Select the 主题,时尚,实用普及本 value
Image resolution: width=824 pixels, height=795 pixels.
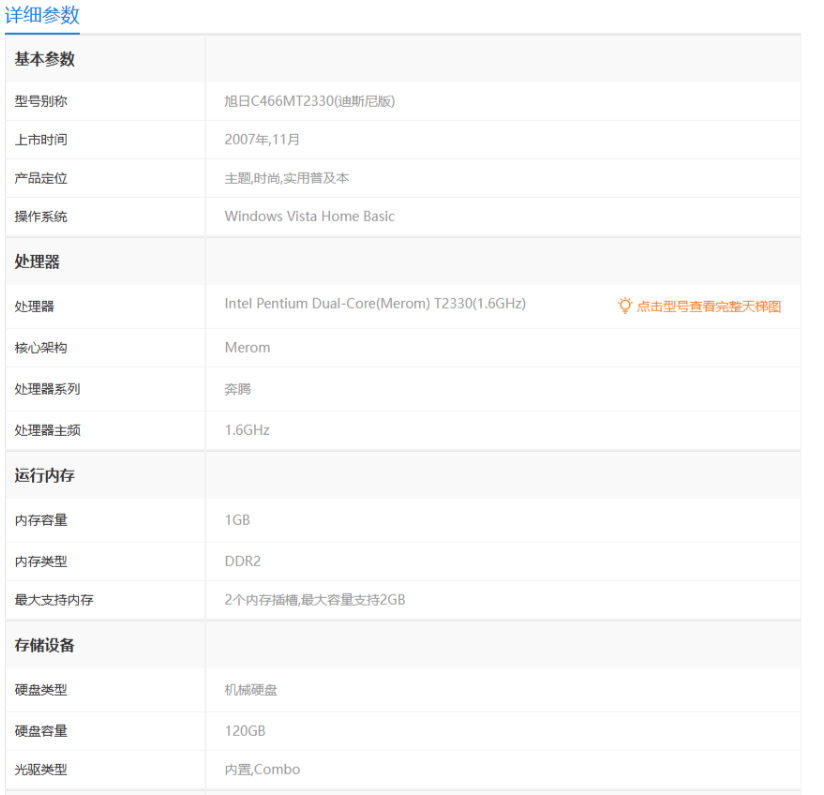click(x=286, y=178)
